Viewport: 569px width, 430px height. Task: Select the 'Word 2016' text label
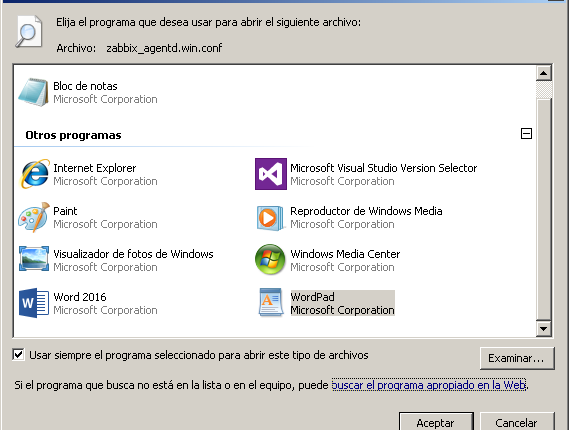(80, 297)
